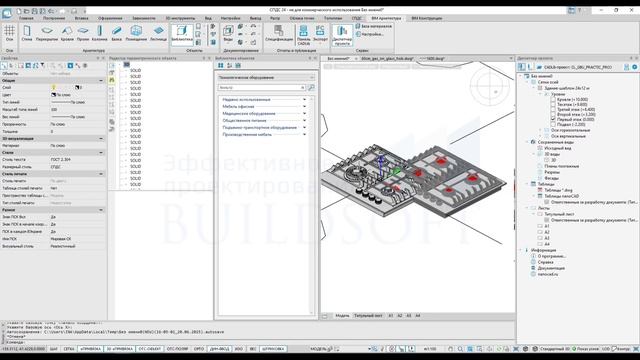This screenshot has width=640, height=360.
Task: Open the nanocad.ru link in the tree
Action: coord(548,274)
